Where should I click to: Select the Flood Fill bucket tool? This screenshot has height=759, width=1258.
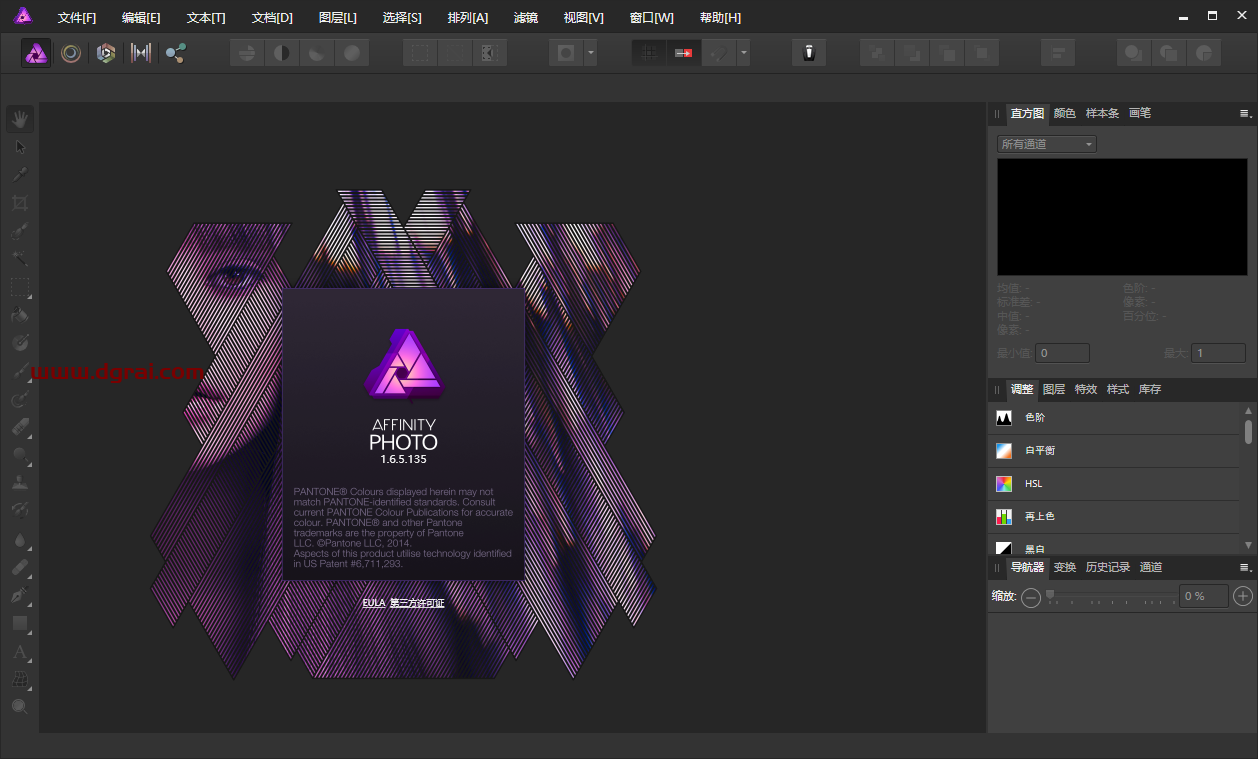tap(20, 315)
